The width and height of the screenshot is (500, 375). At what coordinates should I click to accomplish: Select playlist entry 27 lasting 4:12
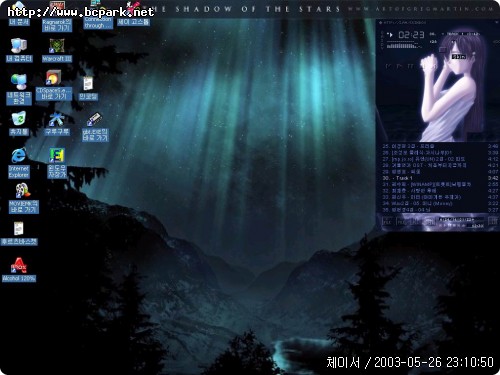(440, 159)
